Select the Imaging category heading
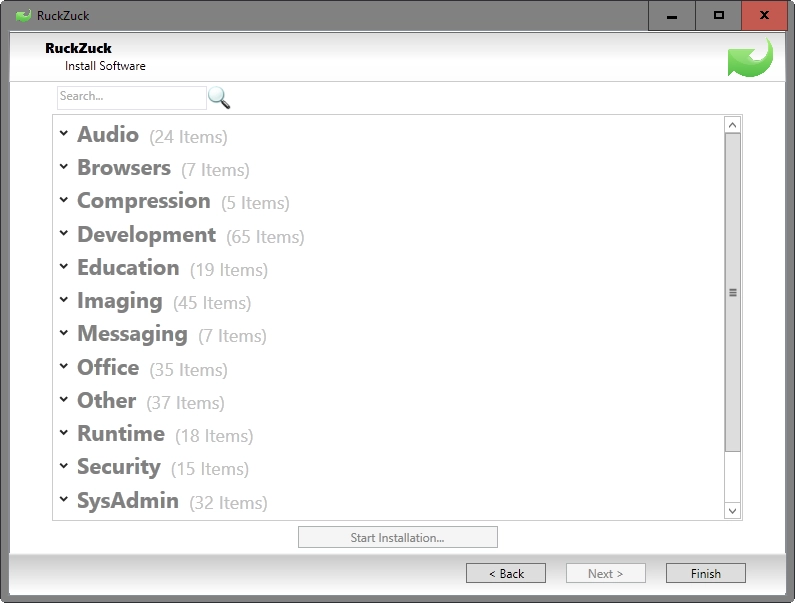The width and height of the screenshot is (795, 603). pos(120,302)
